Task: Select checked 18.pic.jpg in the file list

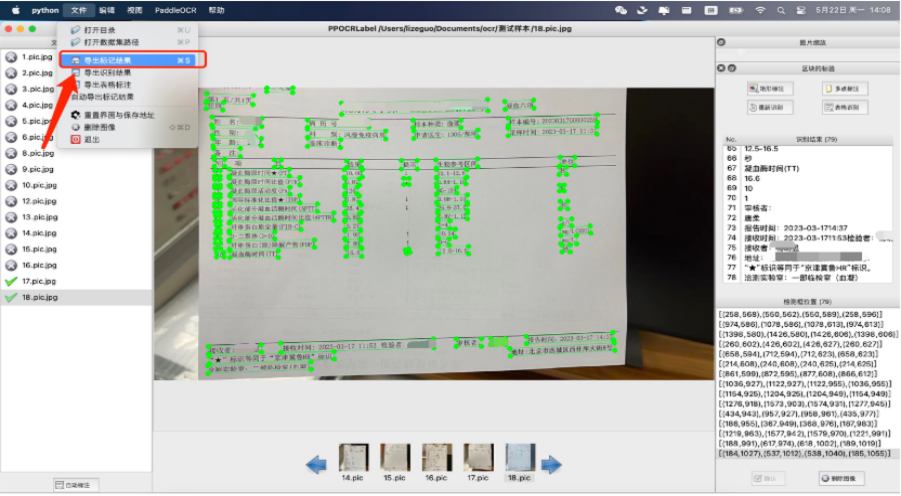Action: (76, 297)
